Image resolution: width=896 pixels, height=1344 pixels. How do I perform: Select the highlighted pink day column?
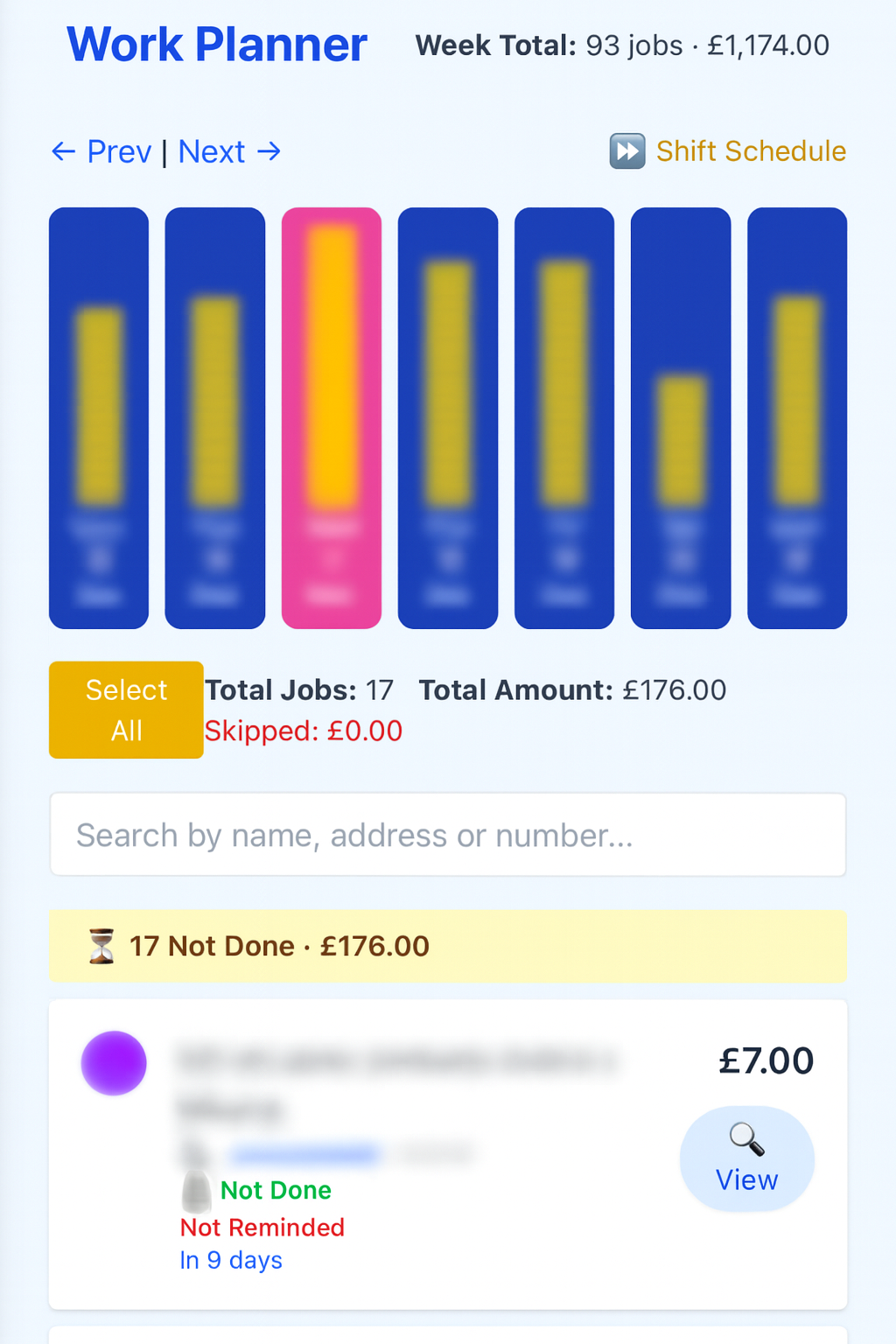332,417
